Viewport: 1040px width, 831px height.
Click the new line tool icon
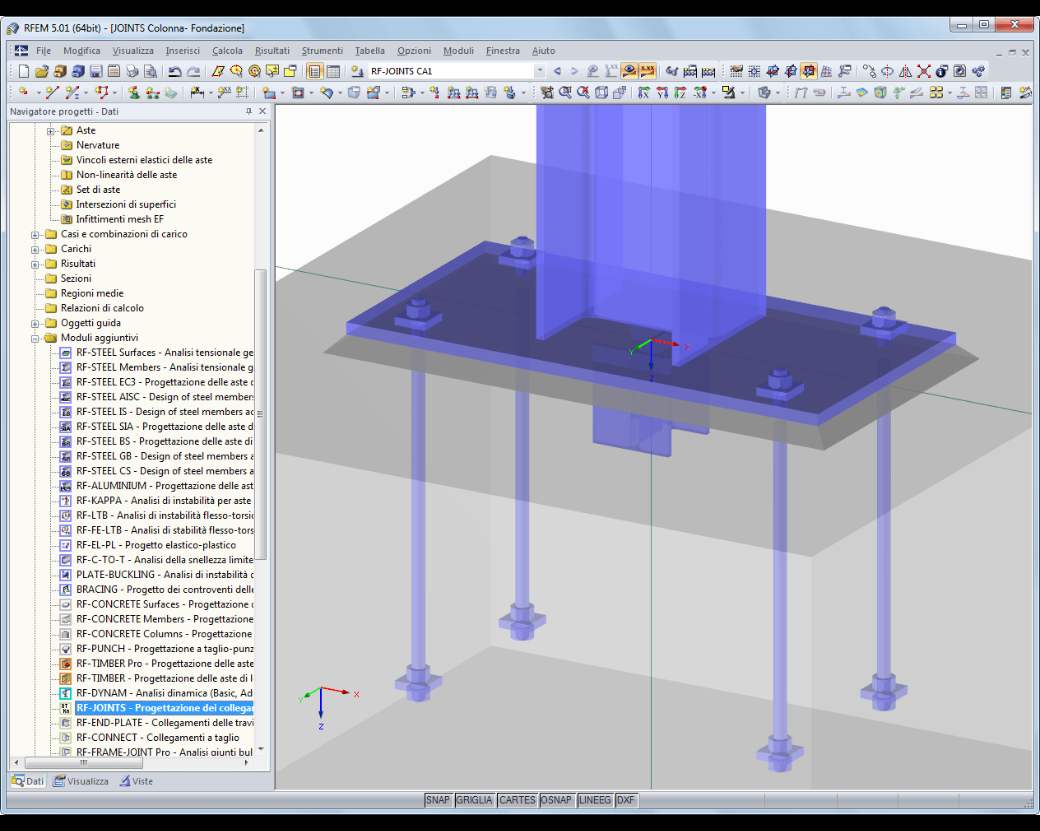click(x=52, y=92)
